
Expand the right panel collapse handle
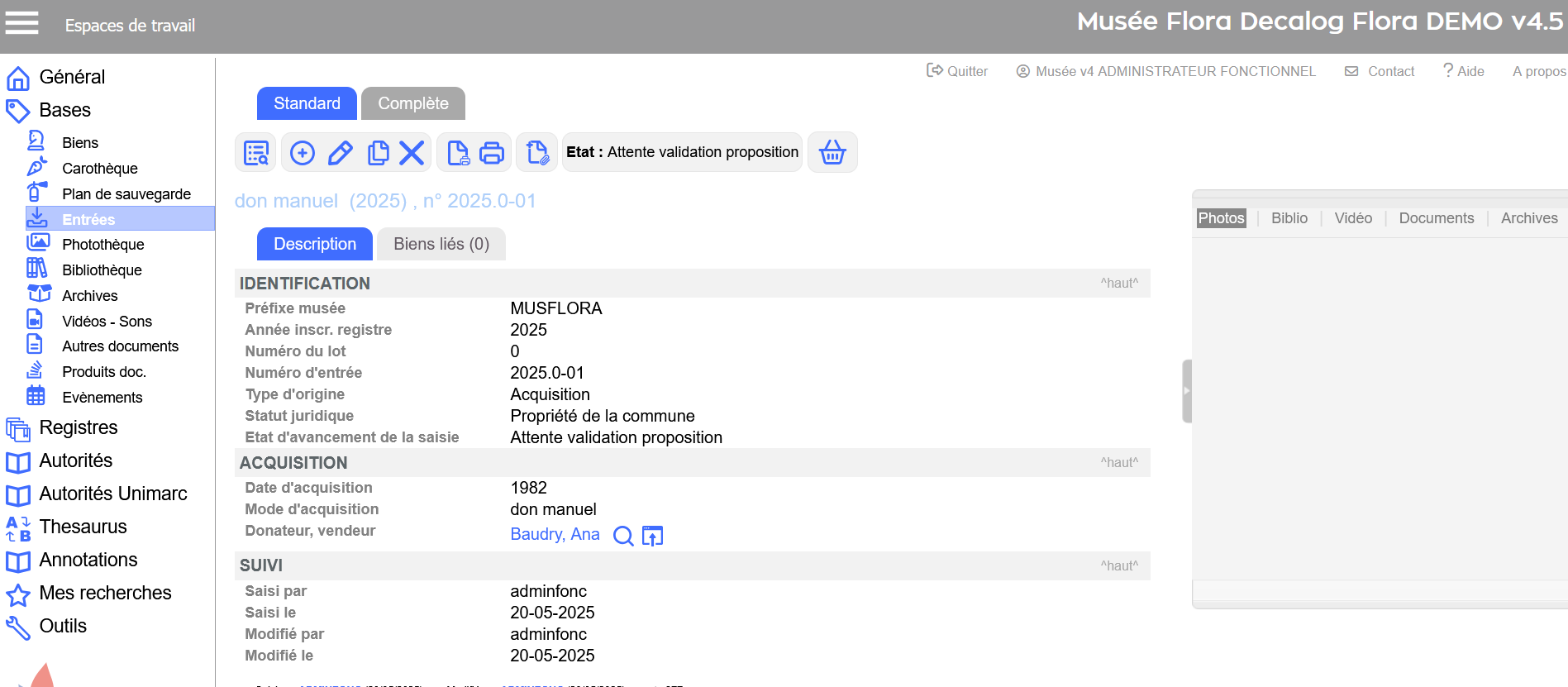coord(1187,391)
